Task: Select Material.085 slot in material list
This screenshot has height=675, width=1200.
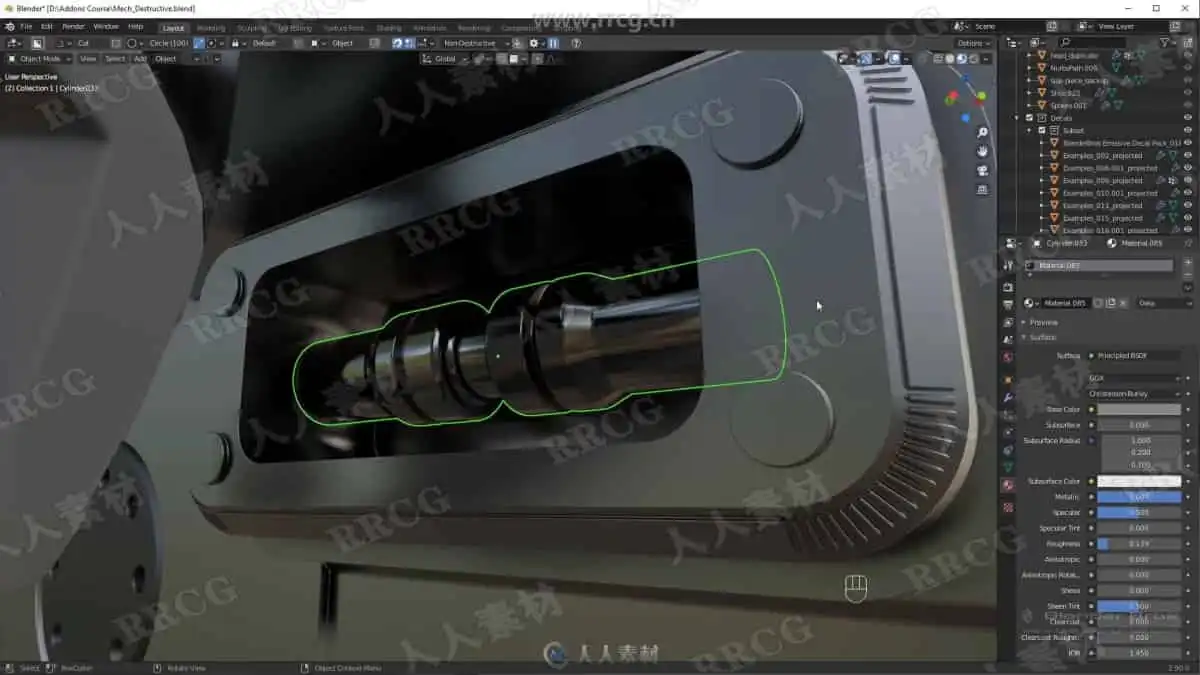Action: [x=1099, y=266]
